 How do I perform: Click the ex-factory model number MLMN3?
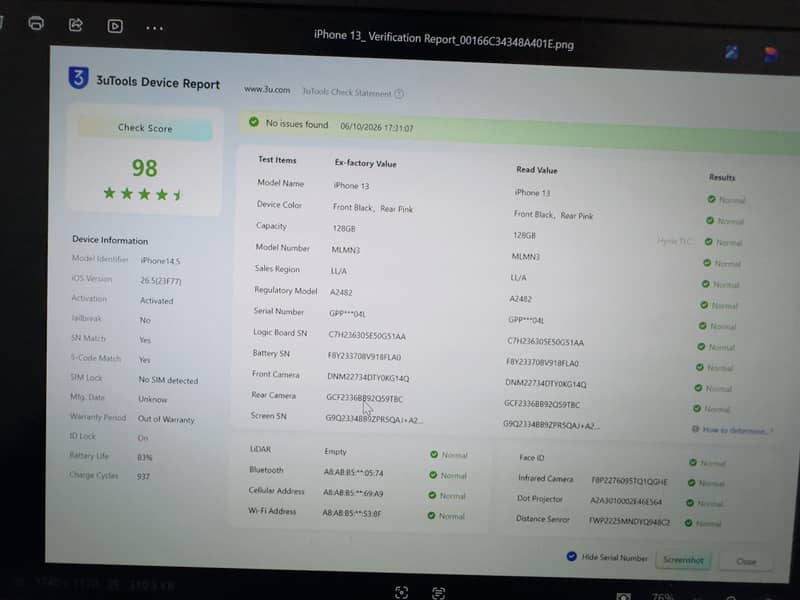coord(345,250)
